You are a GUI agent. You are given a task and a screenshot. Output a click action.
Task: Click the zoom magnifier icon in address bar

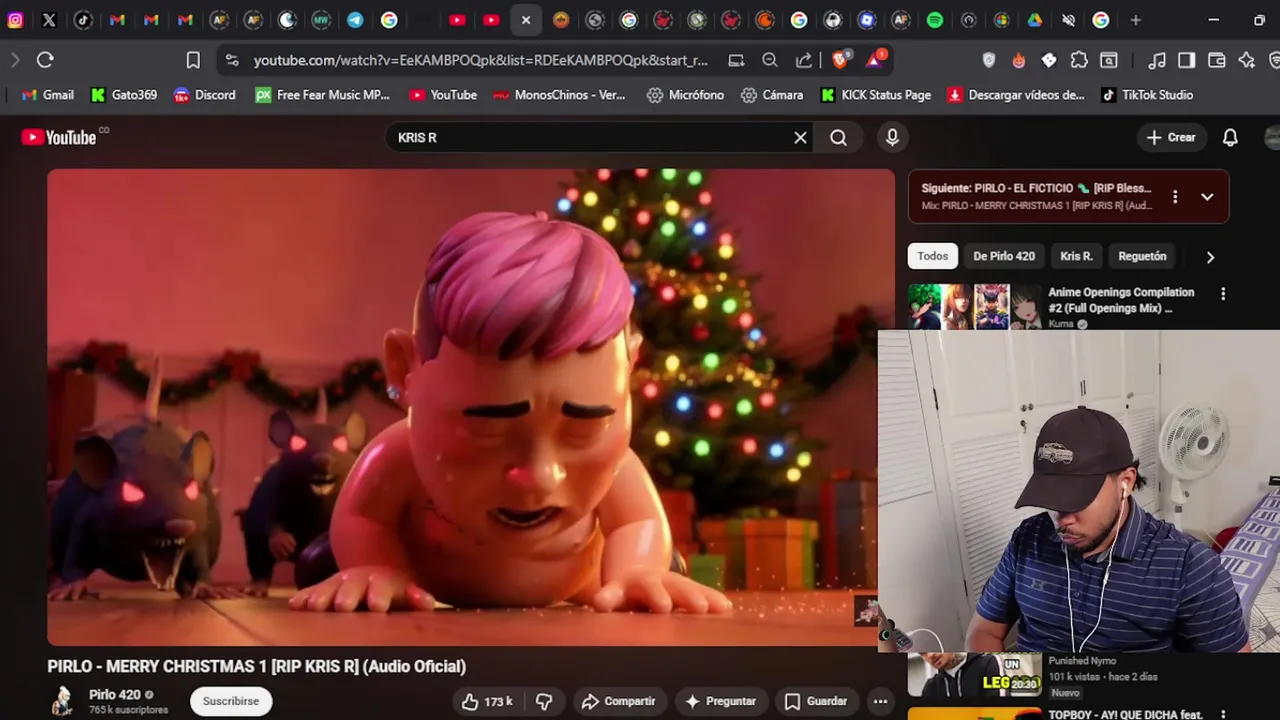coord(770,60)
